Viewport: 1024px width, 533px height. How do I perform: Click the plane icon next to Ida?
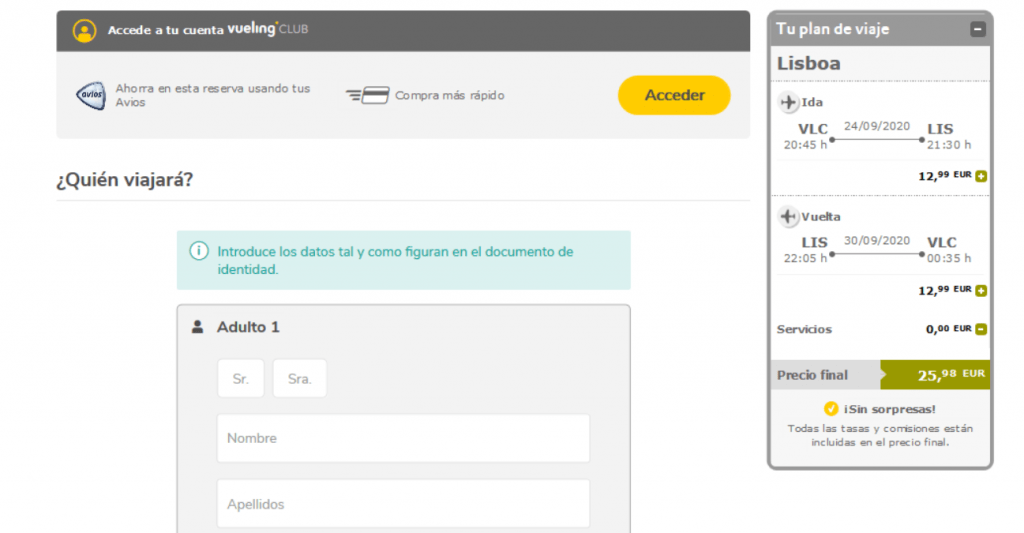[788, 102]
